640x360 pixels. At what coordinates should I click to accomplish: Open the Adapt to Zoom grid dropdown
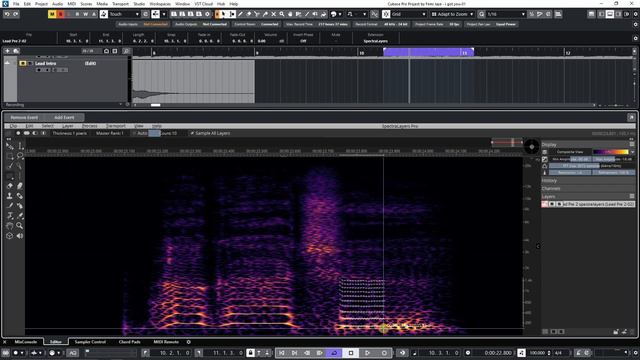point(452,14)
